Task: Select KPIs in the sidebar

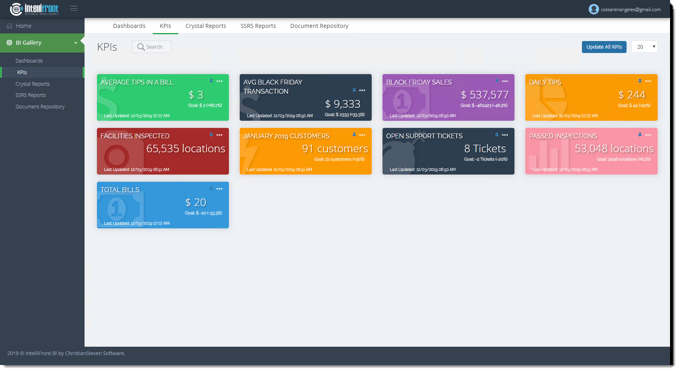Action: click(x=22, y=72)
